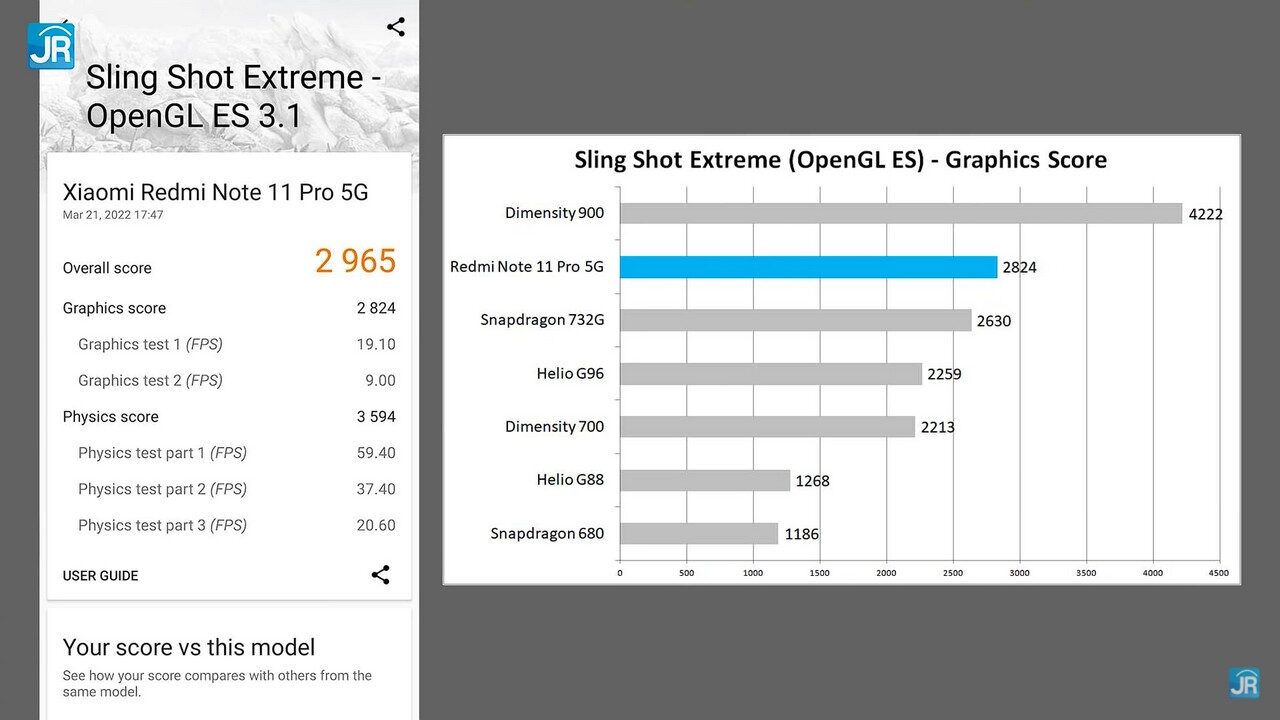This screenshot has width=1280, height=720.
Task: Select the Graphics score row
Action: coord(229,308)
